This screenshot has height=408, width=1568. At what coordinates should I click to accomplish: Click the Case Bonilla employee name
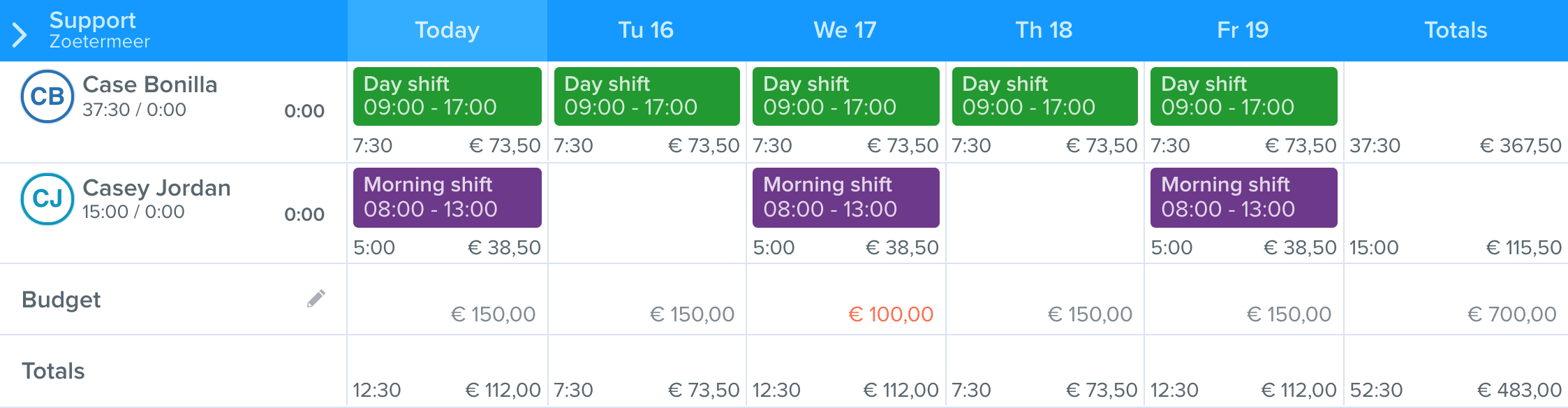click(150, 85)
